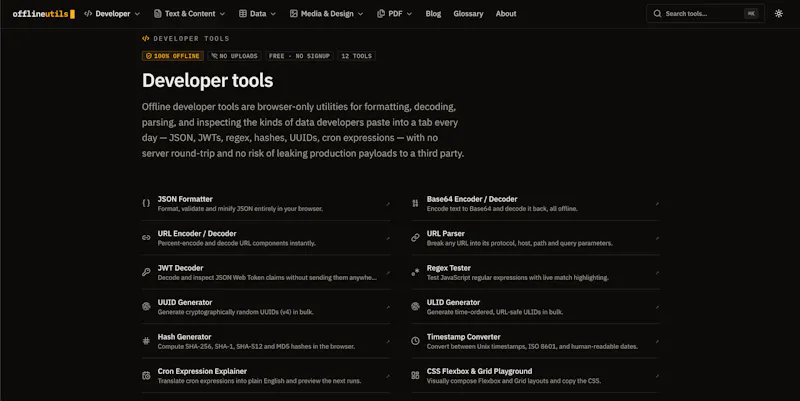
Task: Click the arrow on Base64 Encoder row
Action: [x=657, y=204]
